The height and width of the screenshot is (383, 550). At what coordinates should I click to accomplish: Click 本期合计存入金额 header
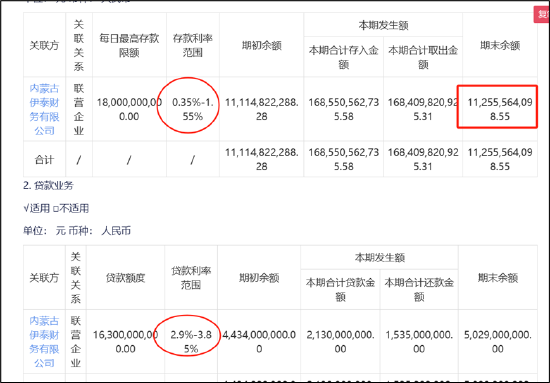click(x=343, y=57)
